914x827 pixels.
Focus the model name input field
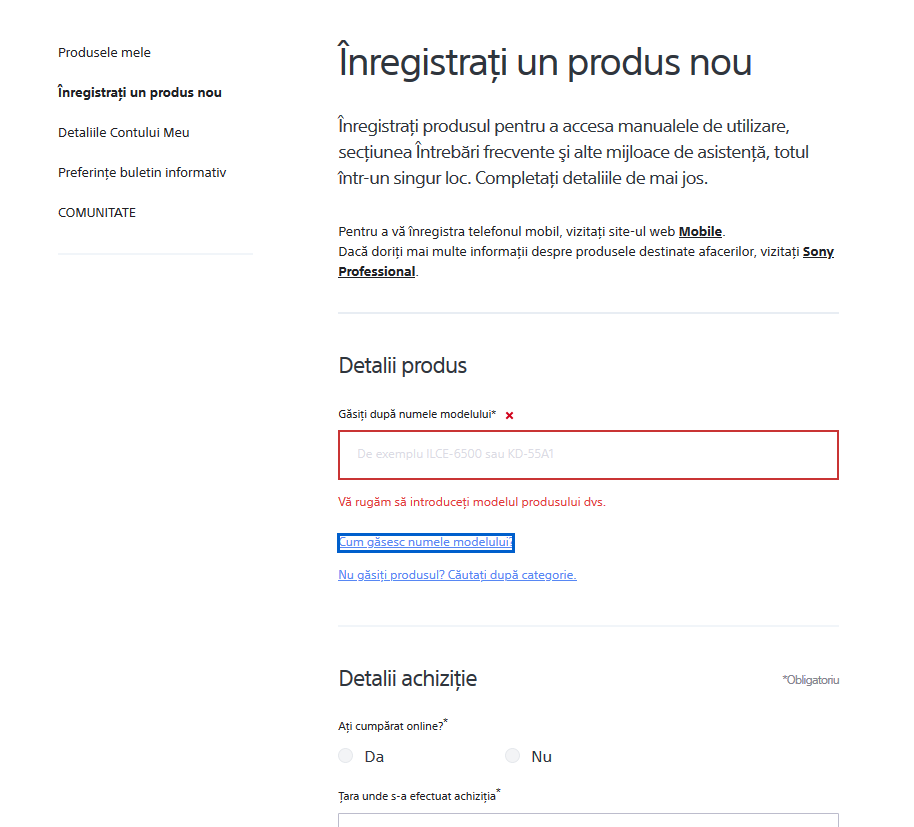point(588,455)
